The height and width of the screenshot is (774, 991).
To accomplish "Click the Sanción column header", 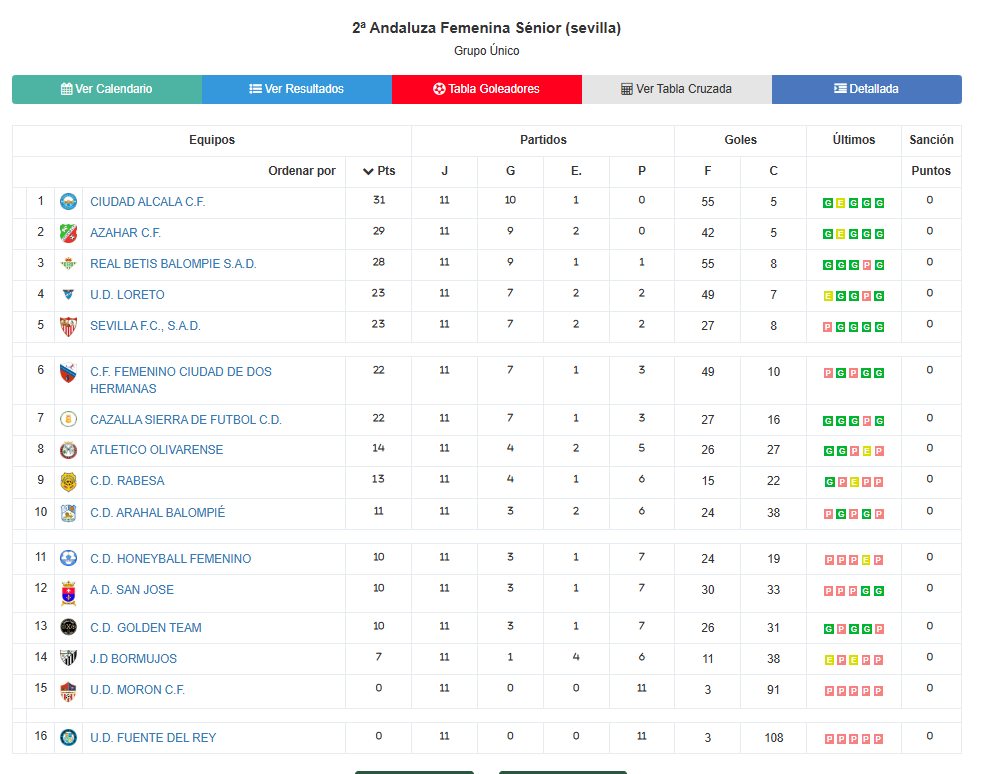I will (x=931, y=140).
